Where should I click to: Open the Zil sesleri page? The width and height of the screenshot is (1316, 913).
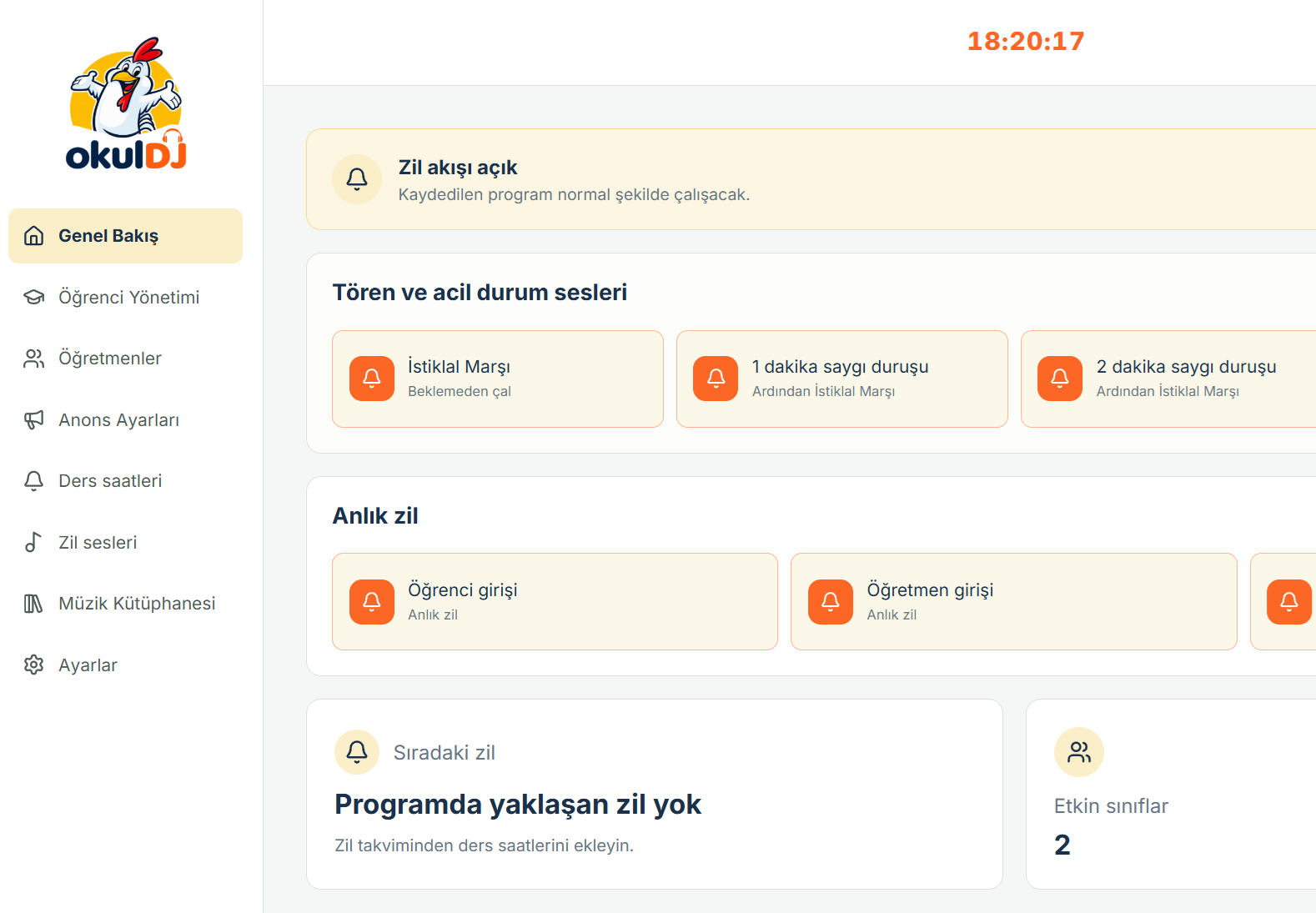(125, 542)
